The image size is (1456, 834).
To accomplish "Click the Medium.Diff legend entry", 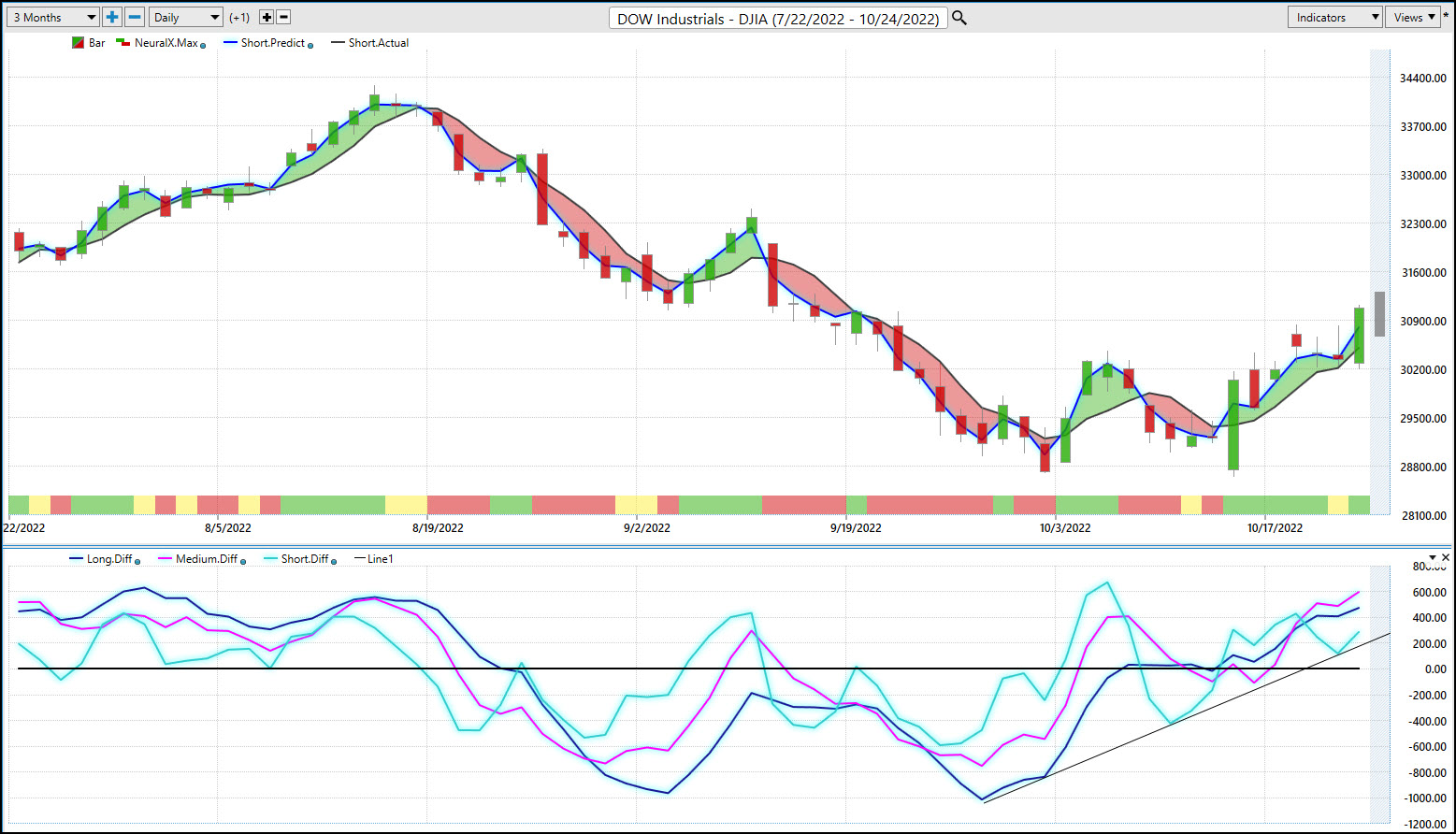I will coord(199,559).
